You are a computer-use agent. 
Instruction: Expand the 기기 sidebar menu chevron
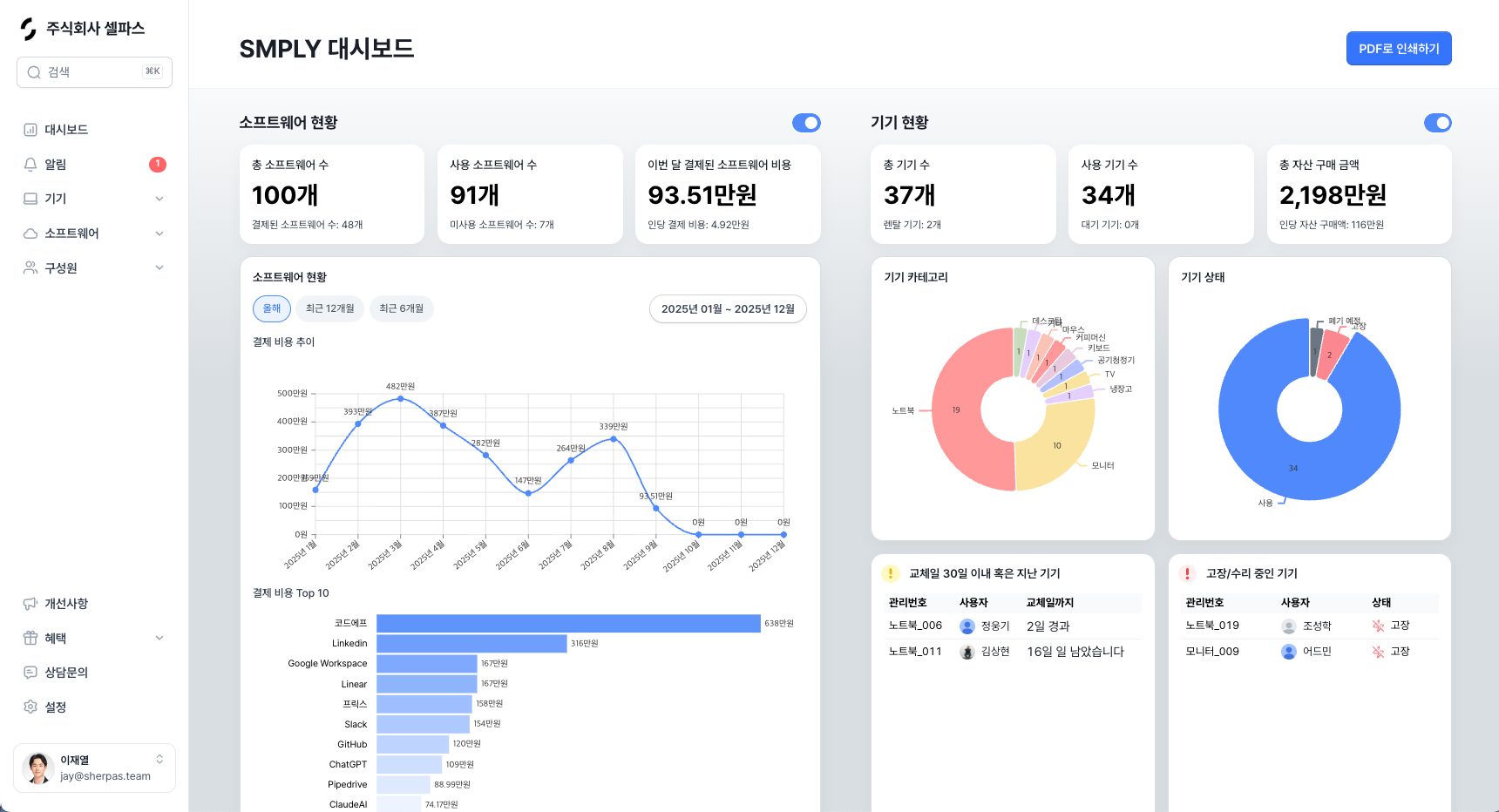click(x=159, y=199)
